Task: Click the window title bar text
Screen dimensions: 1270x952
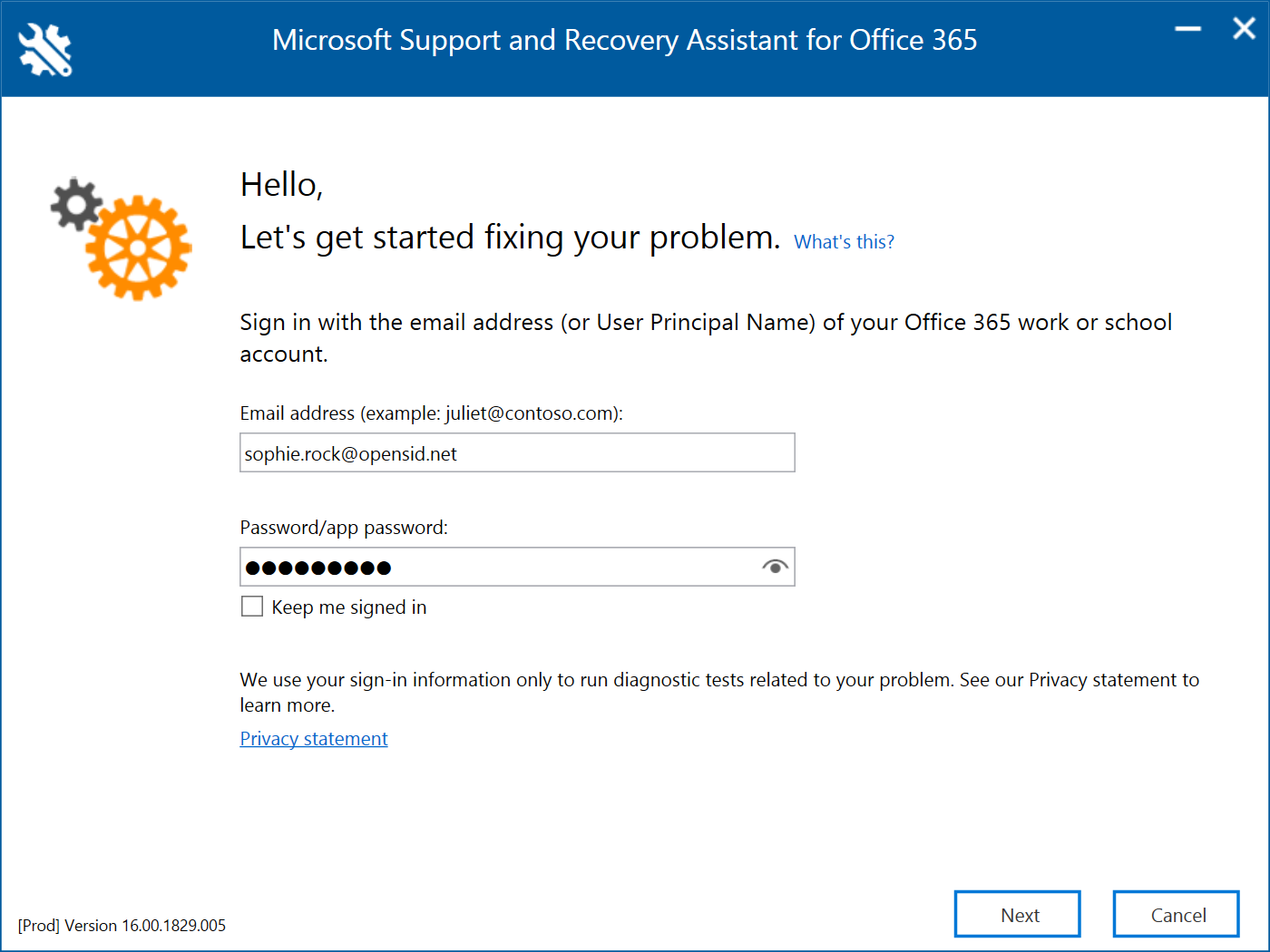Action: 624,41
